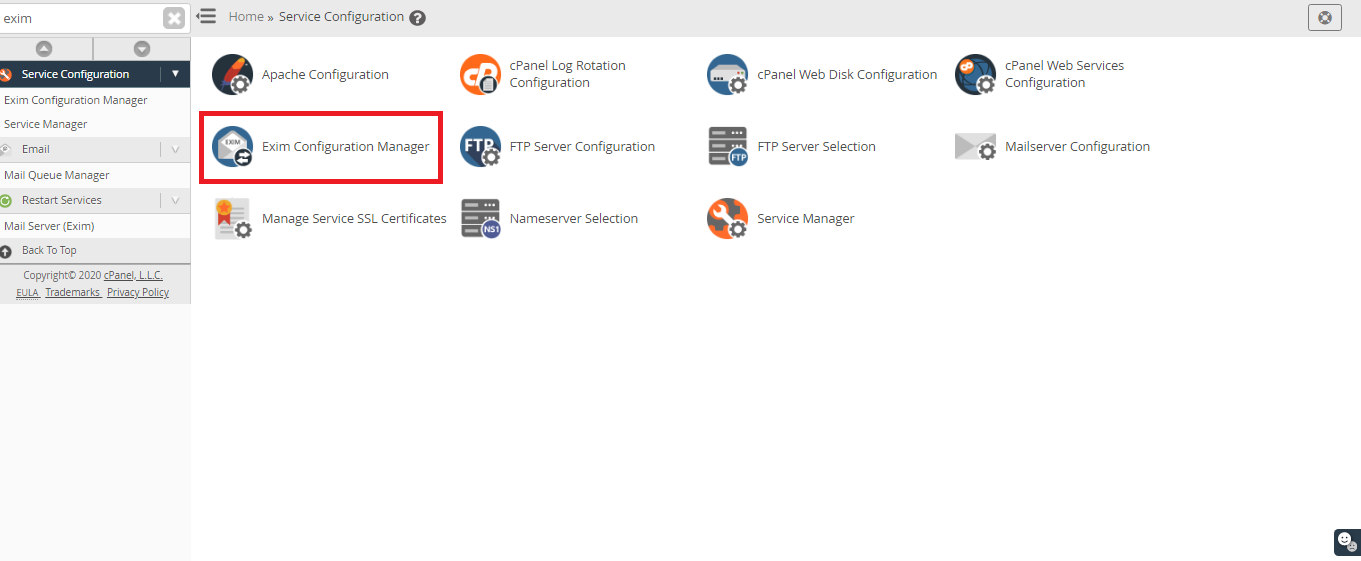Open Mail Queue Manager in sidebar
Image resolution: width=1361 pixels, height=561 pixels.
tap(57, 175)
